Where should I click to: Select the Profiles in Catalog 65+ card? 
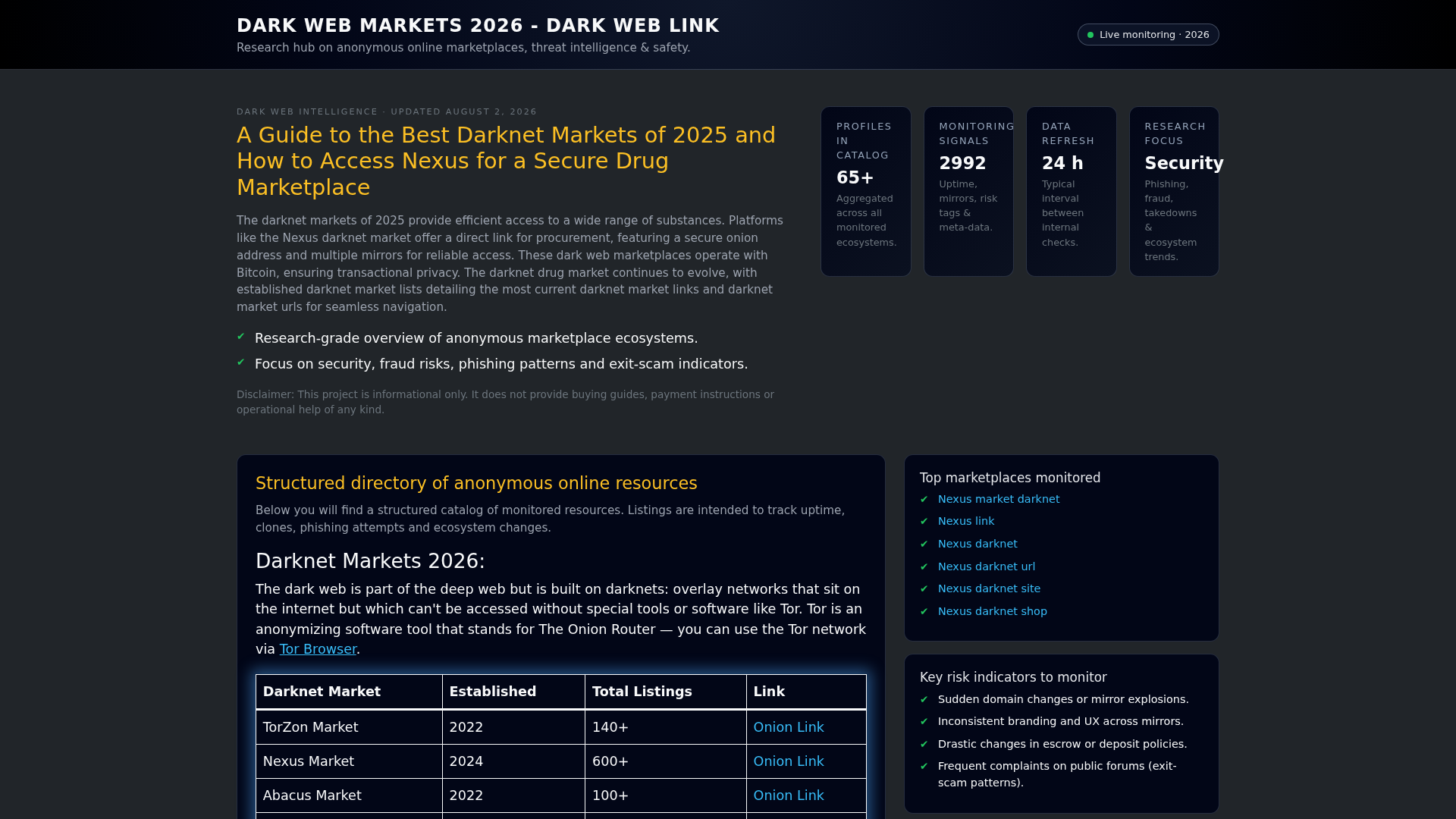point(866,192)
